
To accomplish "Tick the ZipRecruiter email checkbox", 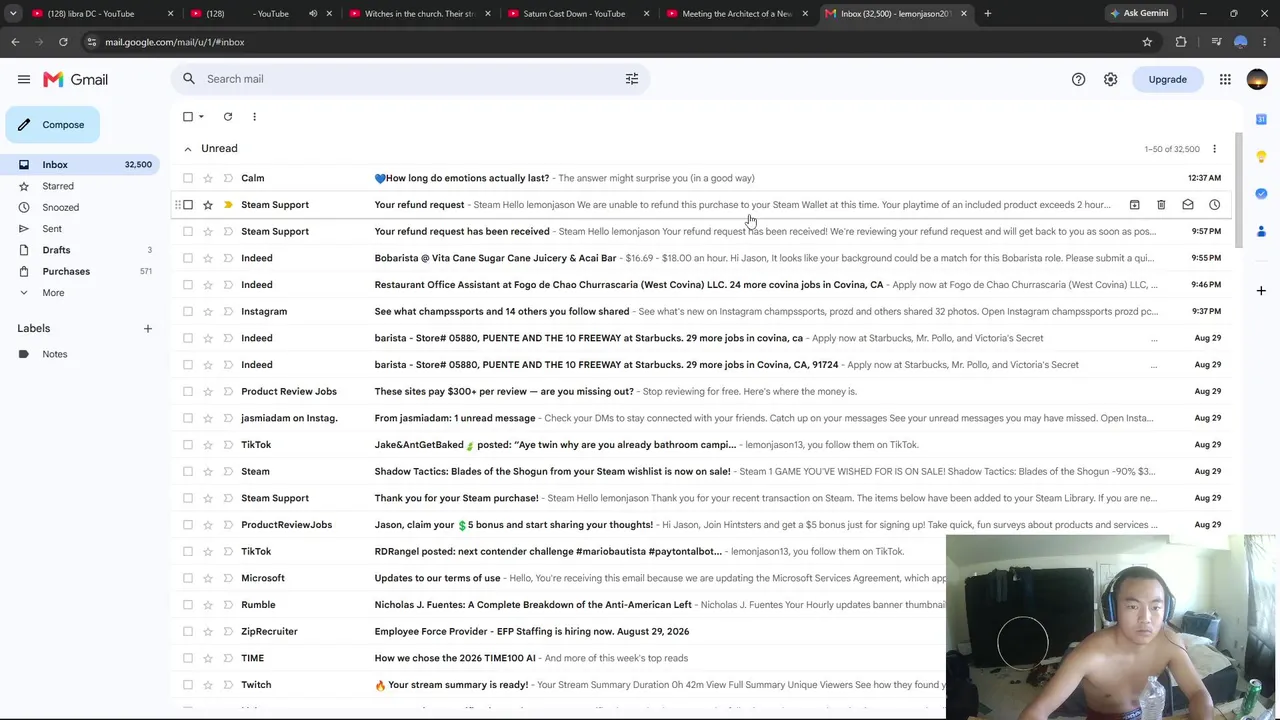I will (x=188, y=631).
